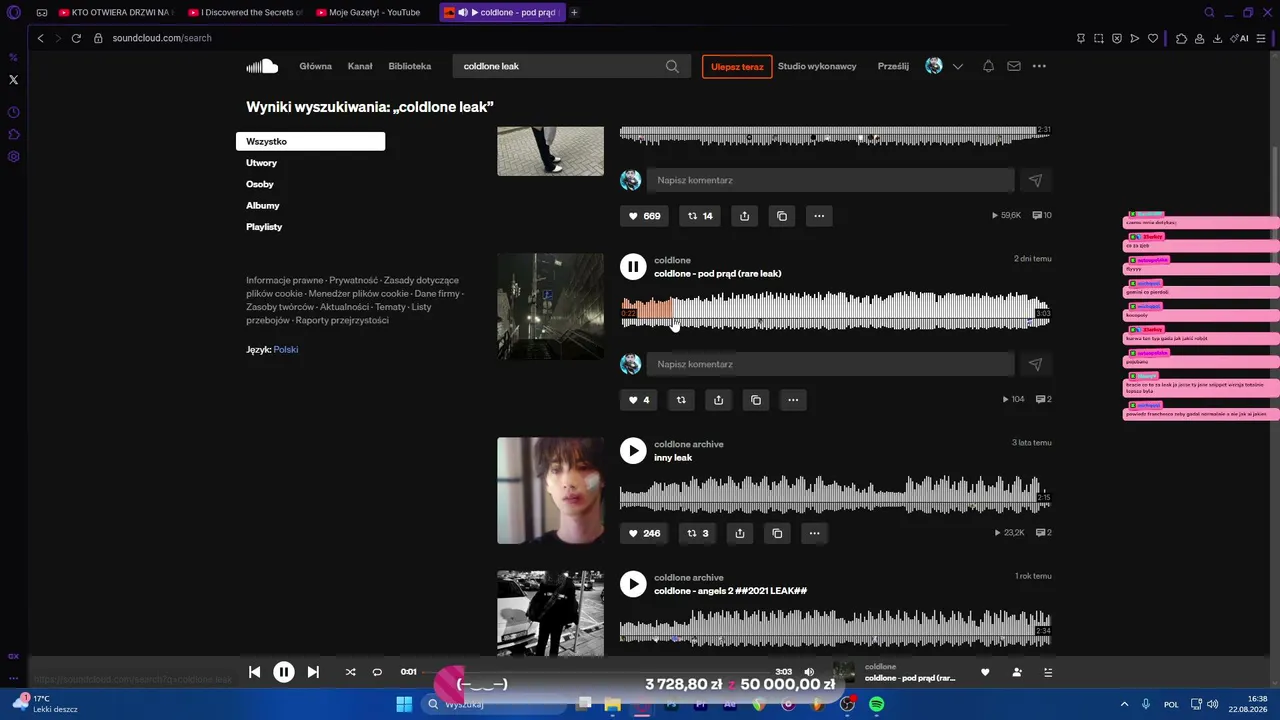Select the Wszystko search filter
The height and width of the screenshot is (720, 1280).
click(310, 142)
